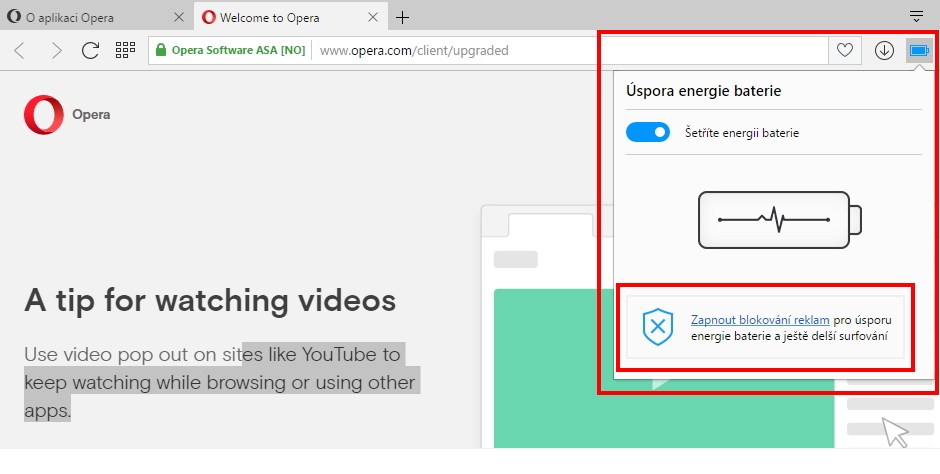
Task: Open a new tab with plus button
Action: 402,18
